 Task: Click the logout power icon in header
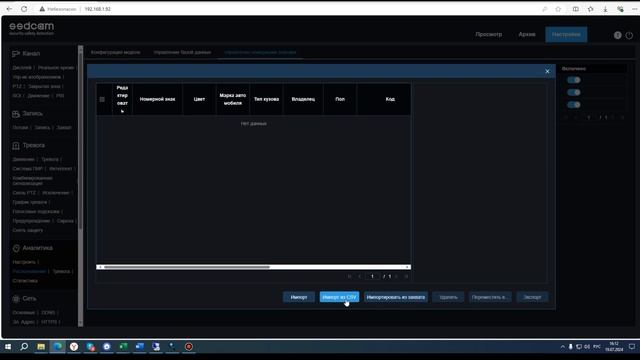pos(629,35)
